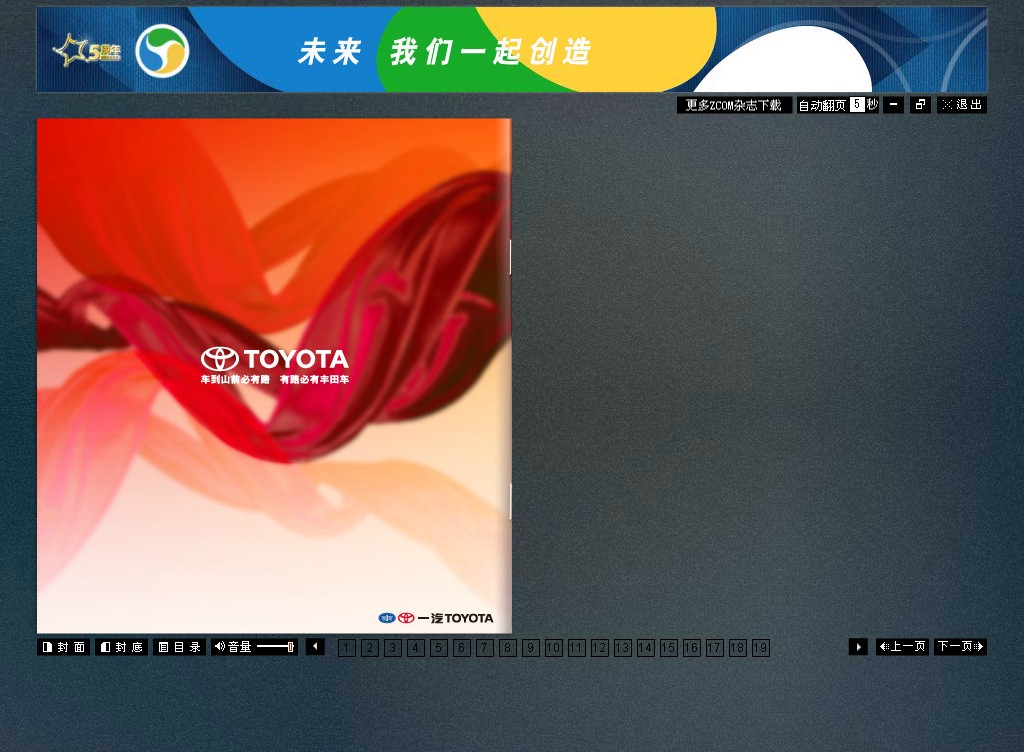Click the Toyota magazine cover page

tap(274, 376)
